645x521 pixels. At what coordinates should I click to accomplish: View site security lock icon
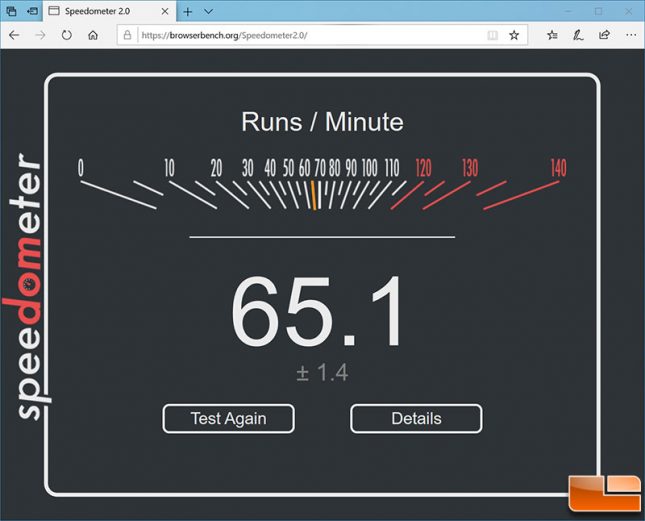click(x=128, y=35)
